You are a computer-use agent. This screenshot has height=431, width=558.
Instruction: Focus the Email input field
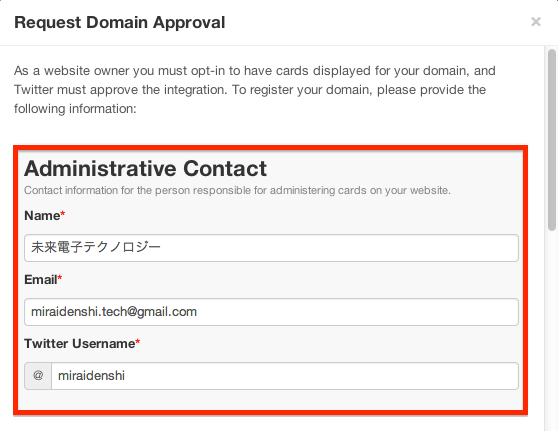(x=271, y=312)
